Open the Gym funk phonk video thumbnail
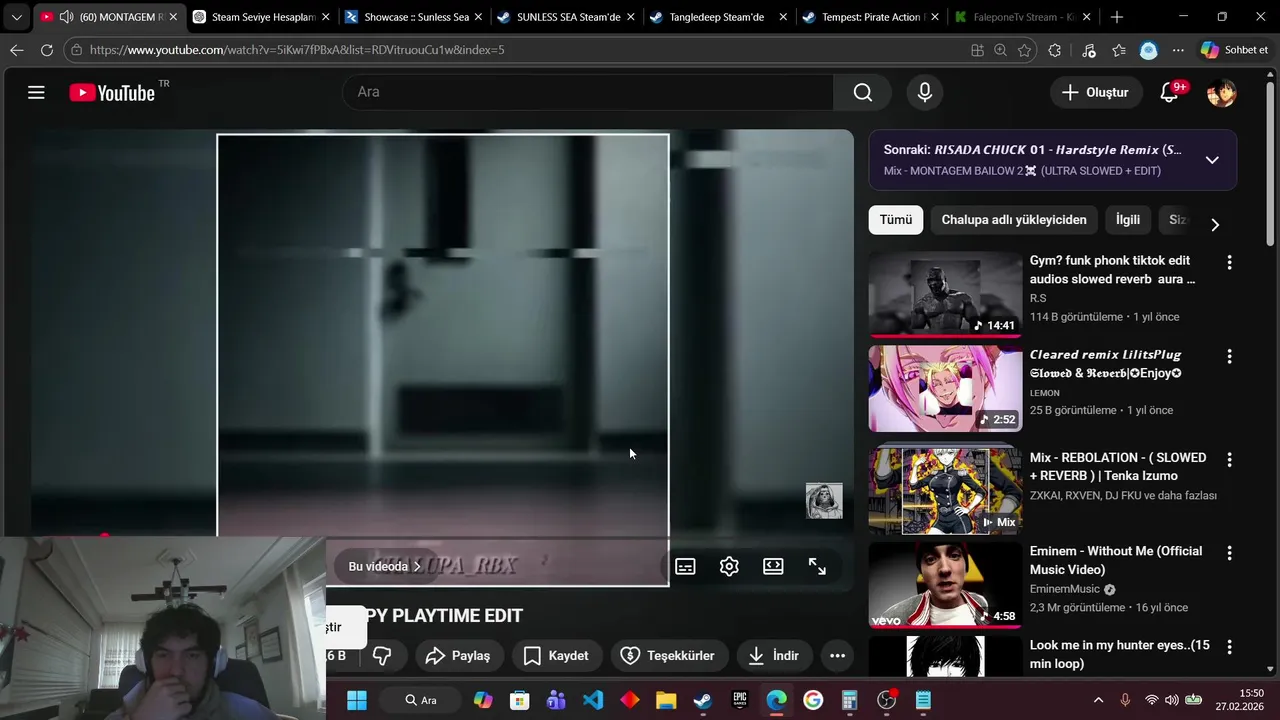This screenshot has width=1280, height=720. click(x=946, y=294)
